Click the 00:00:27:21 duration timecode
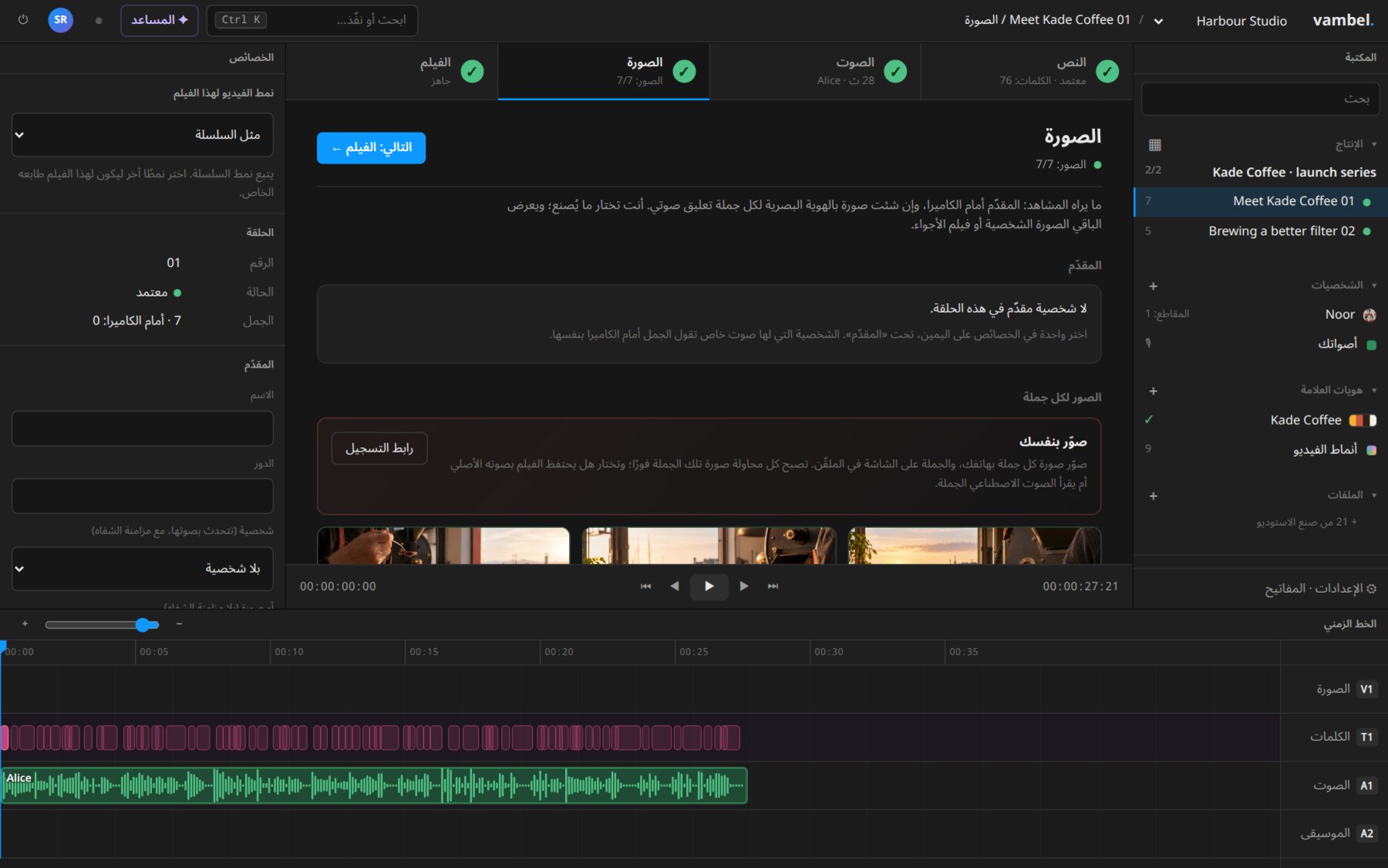 tap(1080, 587)
